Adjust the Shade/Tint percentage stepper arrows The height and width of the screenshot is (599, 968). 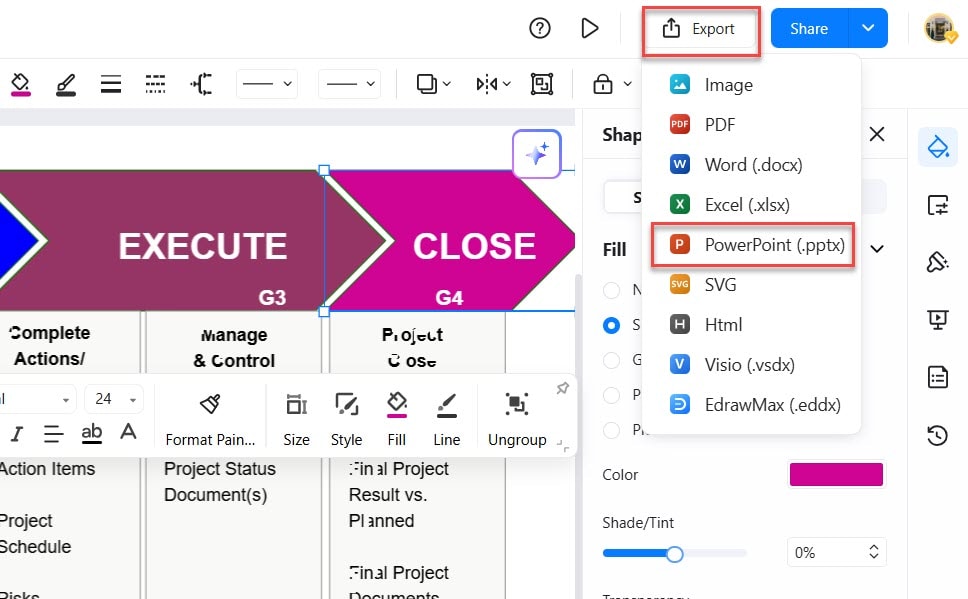click(874, 552)
